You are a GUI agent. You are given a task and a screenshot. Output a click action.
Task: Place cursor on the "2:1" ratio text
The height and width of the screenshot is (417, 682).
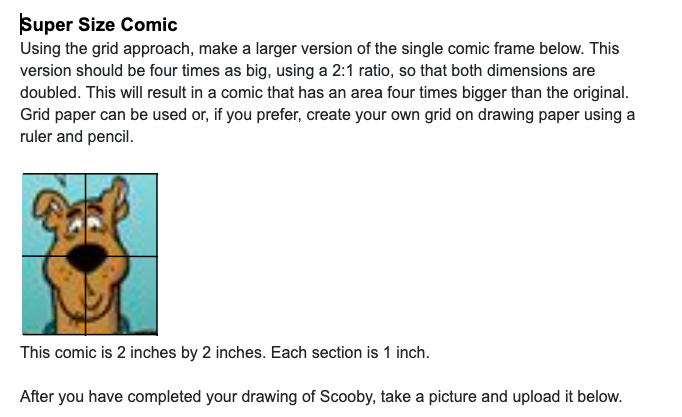point(343,70)
